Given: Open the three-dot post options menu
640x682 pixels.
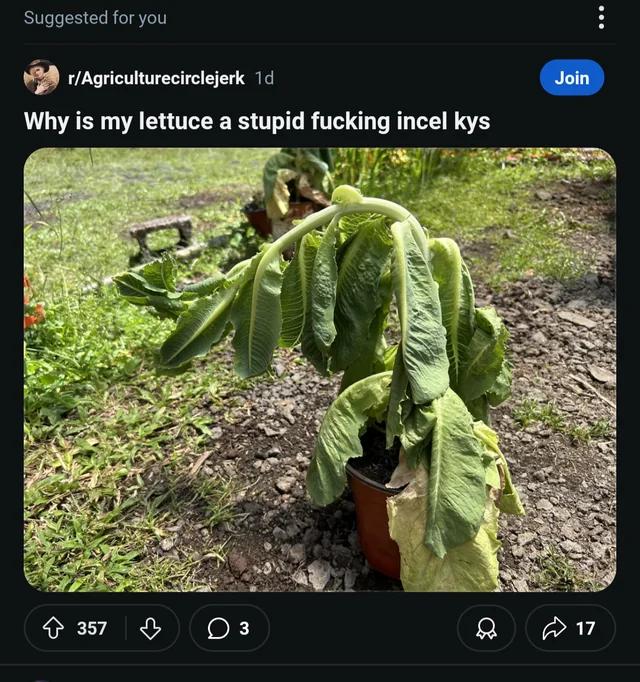Looking at the screenshot, I should 600,18.
